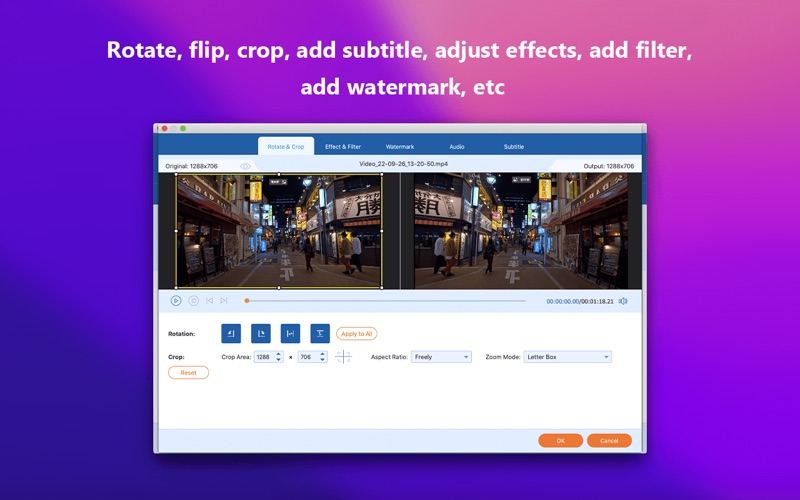Switch to Rotate & Crop tab

click(286, 146)
